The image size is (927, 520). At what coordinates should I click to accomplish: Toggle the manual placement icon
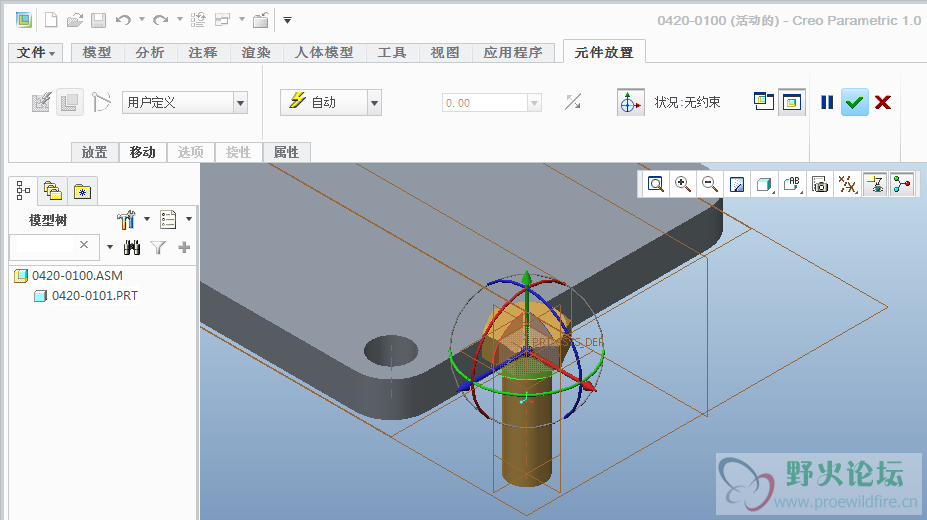[70, 103]
